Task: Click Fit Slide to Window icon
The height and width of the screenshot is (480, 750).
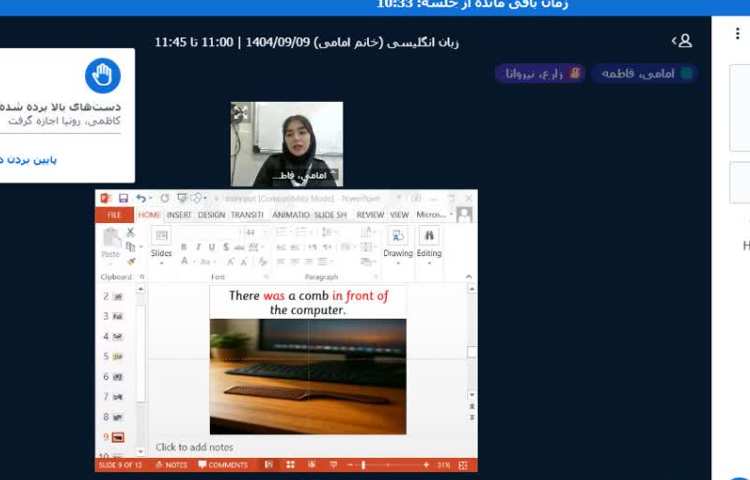Action: [463, 465]
